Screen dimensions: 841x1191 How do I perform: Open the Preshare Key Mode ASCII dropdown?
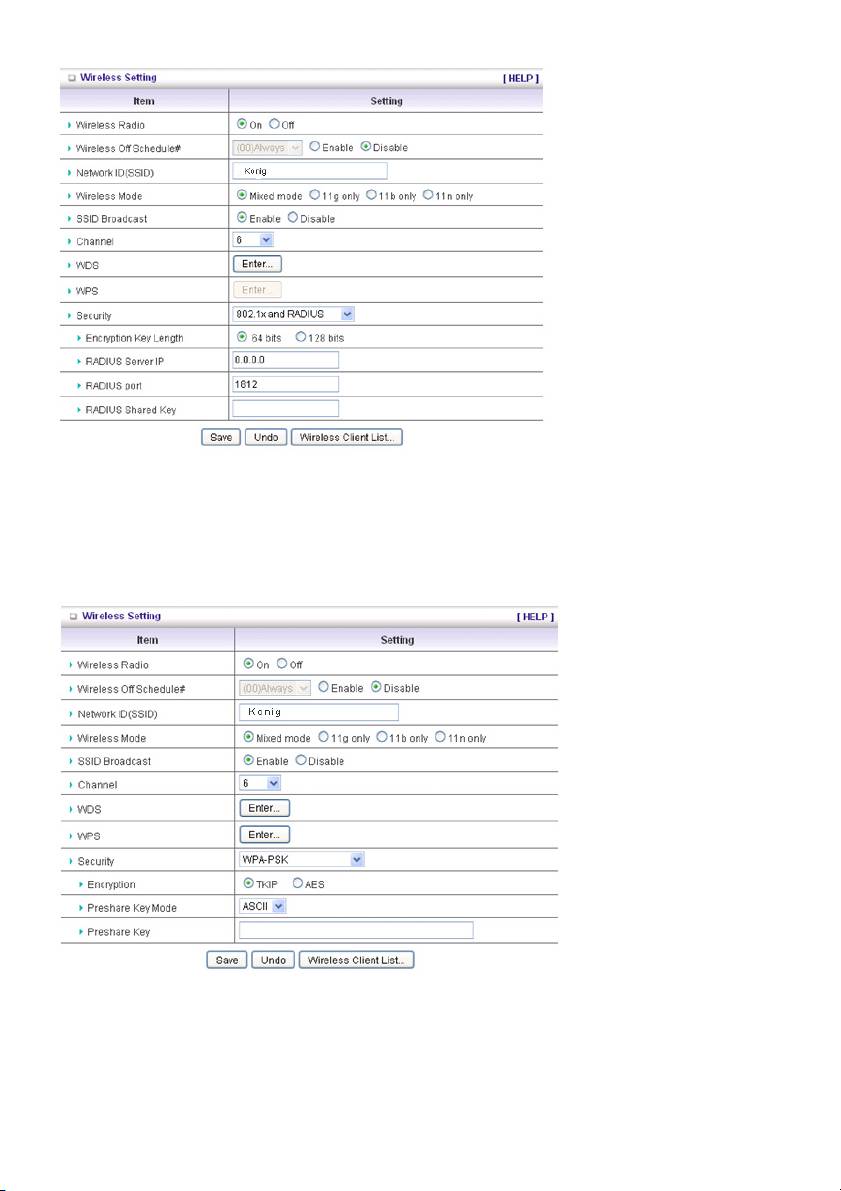263,906
